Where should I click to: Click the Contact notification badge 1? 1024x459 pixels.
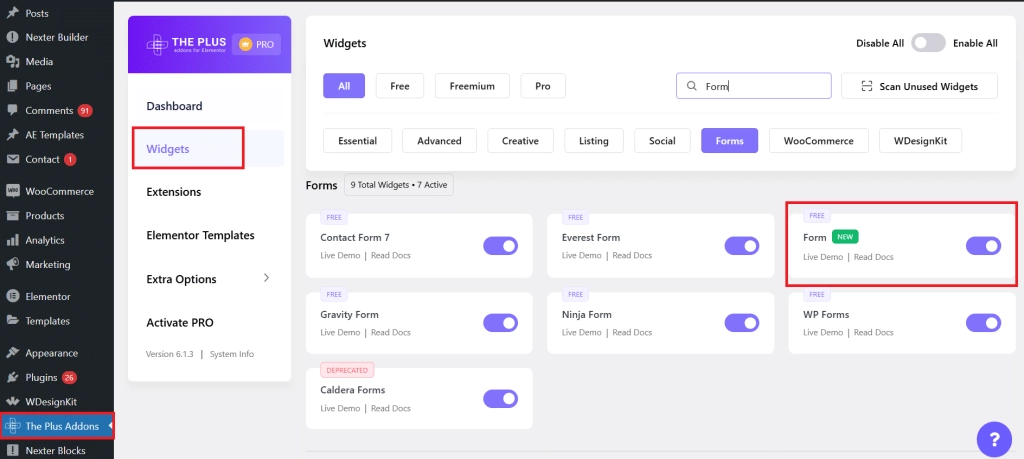pos(71,159)
